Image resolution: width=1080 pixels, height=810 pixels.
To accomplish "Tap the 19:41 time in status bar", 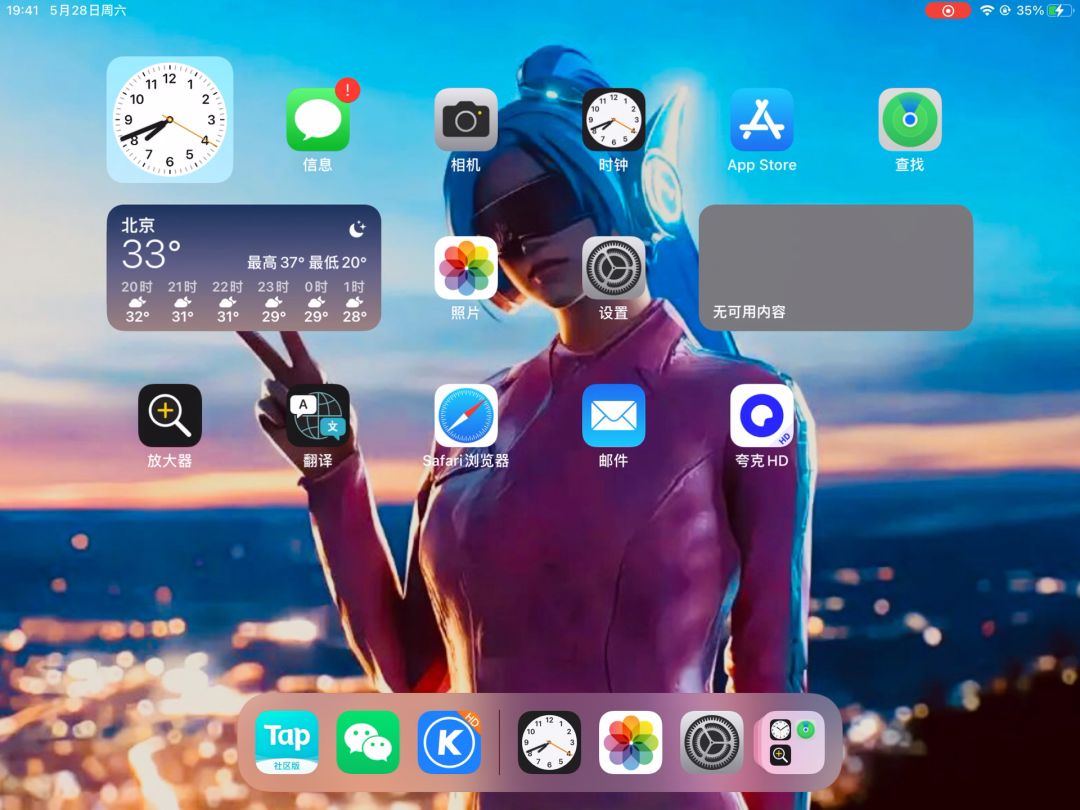I will coord(23,10).
